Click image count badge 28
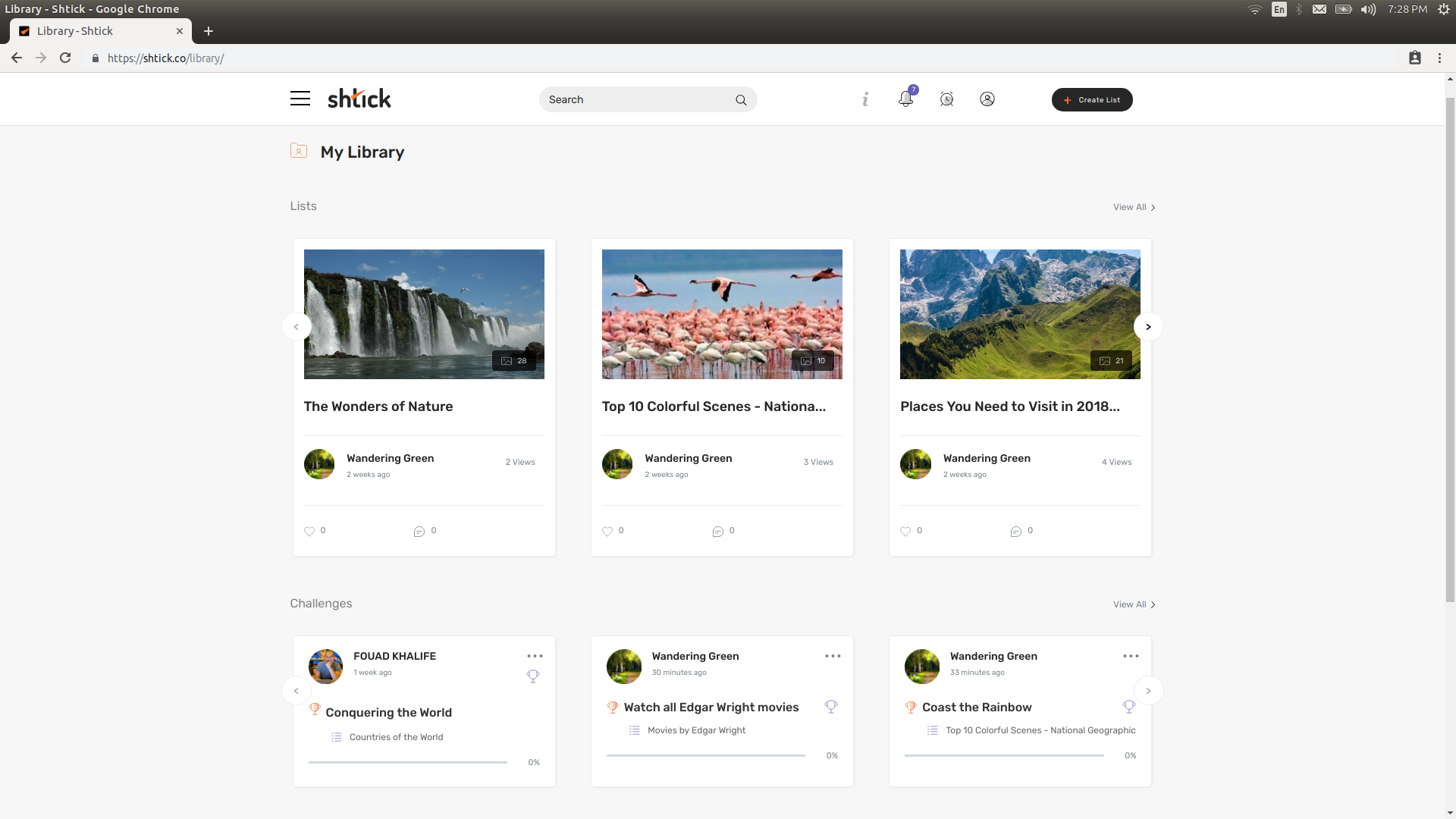 pyautogui.click(x=513, y=360)
